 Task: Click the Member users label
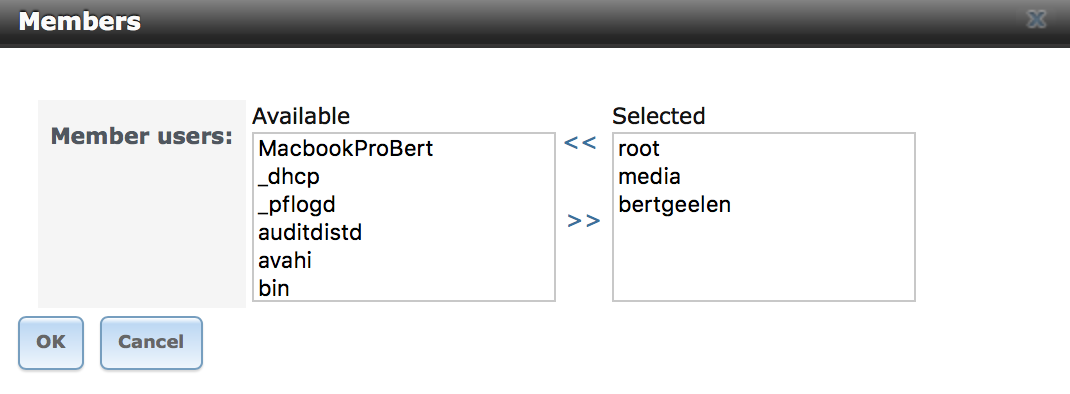142,136
